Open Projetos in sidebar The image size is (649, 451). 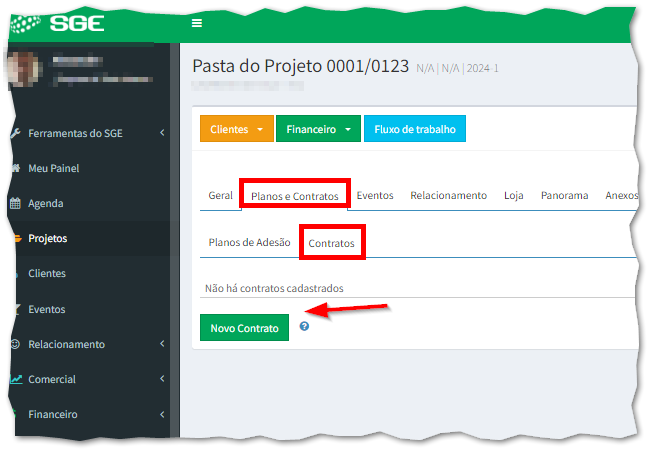pos(48,238)
